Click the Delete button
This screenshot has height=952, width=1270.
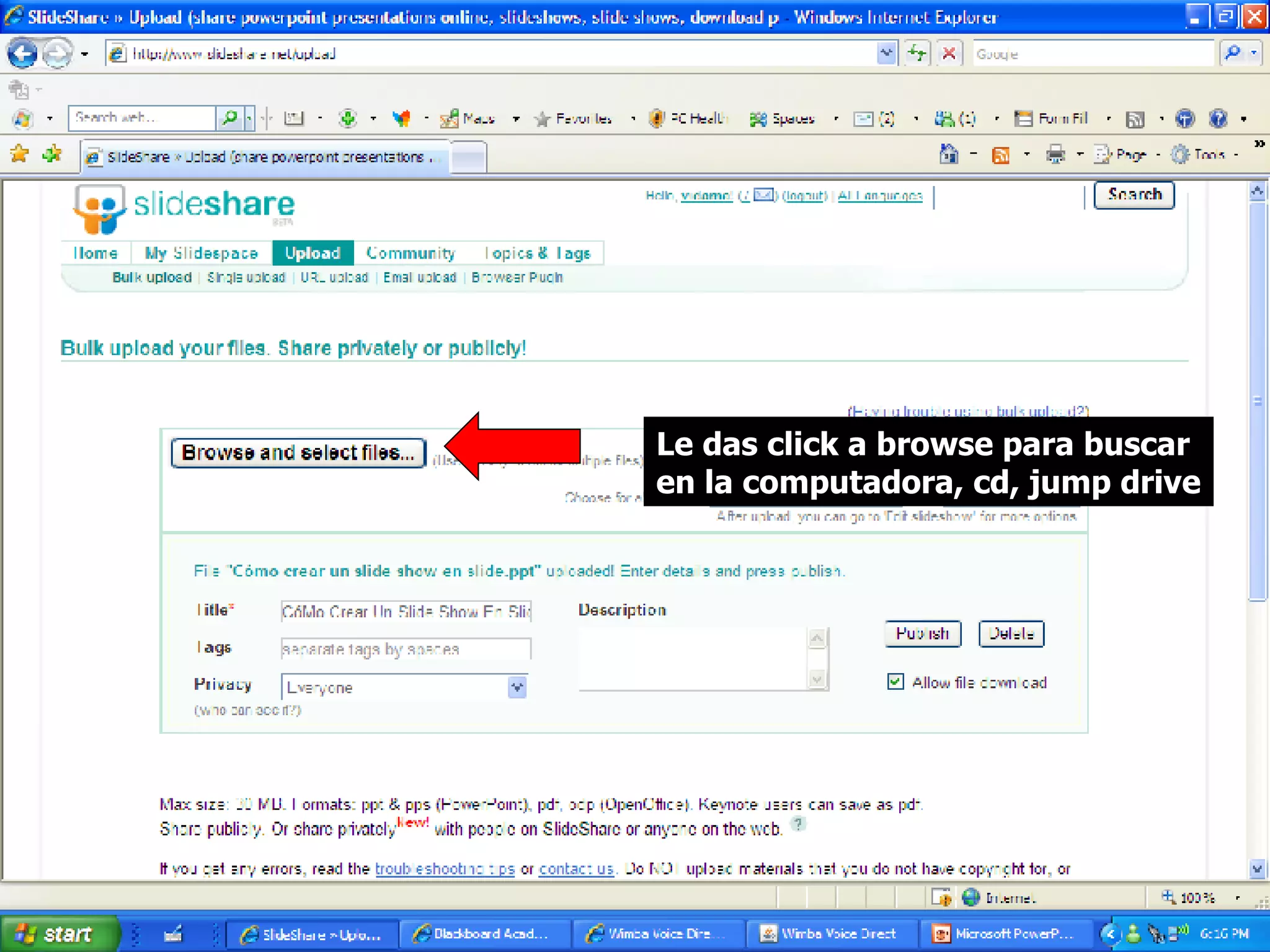coord(1011,633)
